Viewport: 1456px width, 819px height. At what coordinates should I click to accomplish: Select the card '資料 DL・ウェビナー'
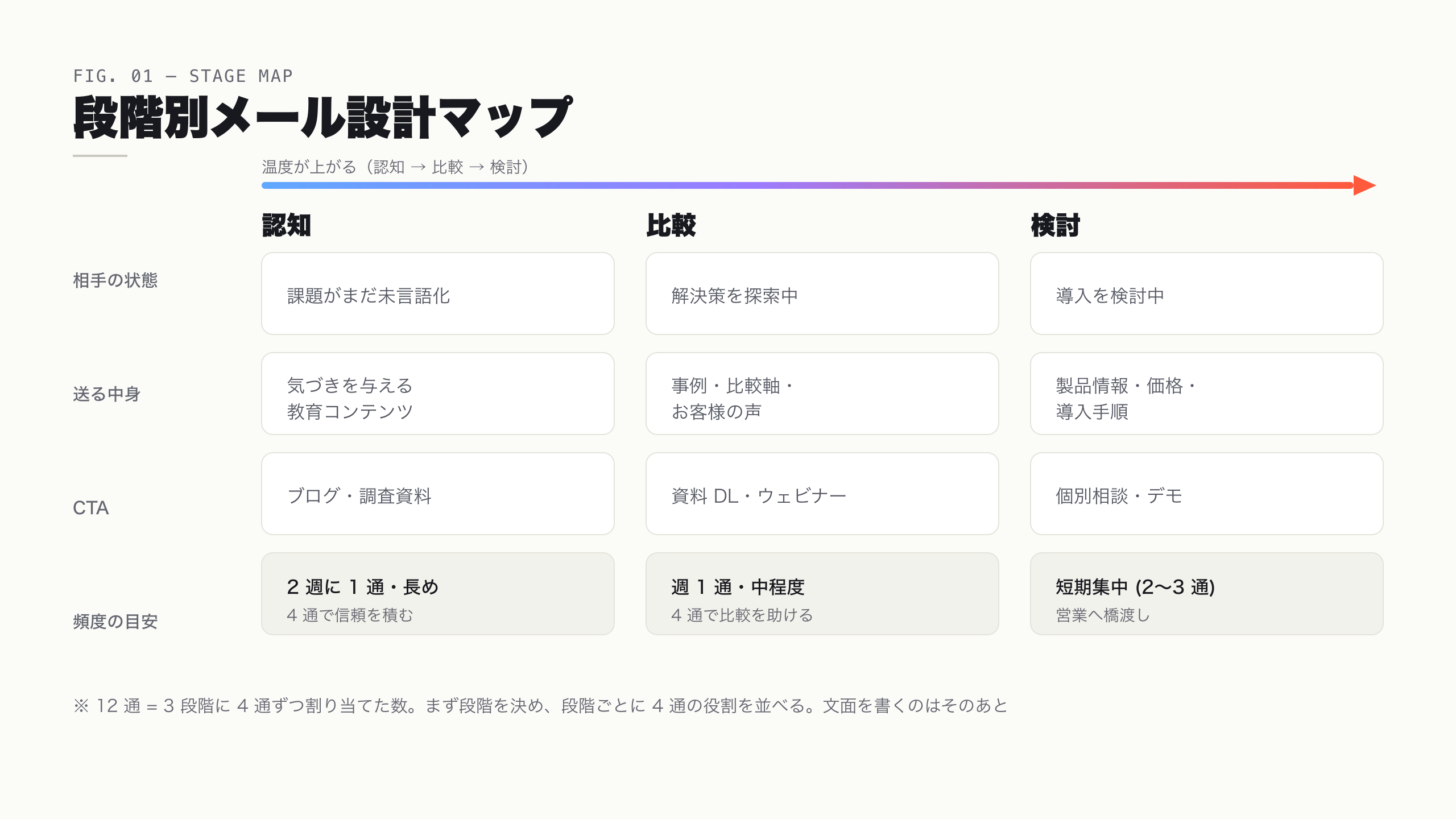(x=822, y=494)
